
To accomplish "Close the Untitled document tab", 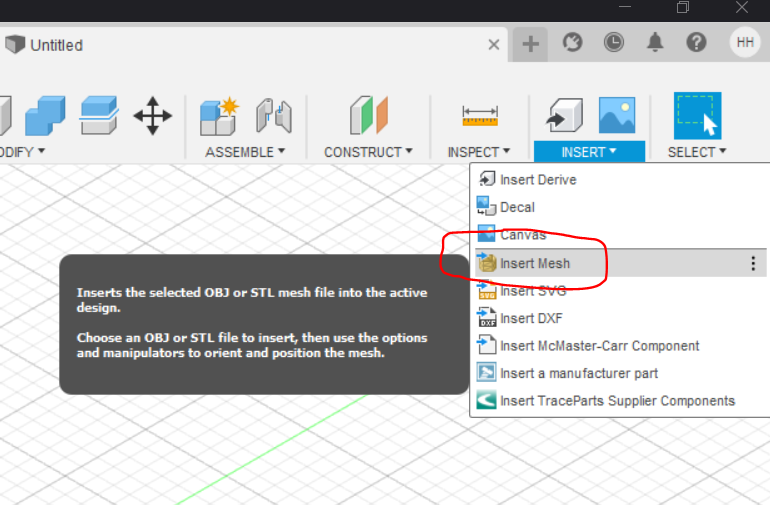I will pos(494,45).
